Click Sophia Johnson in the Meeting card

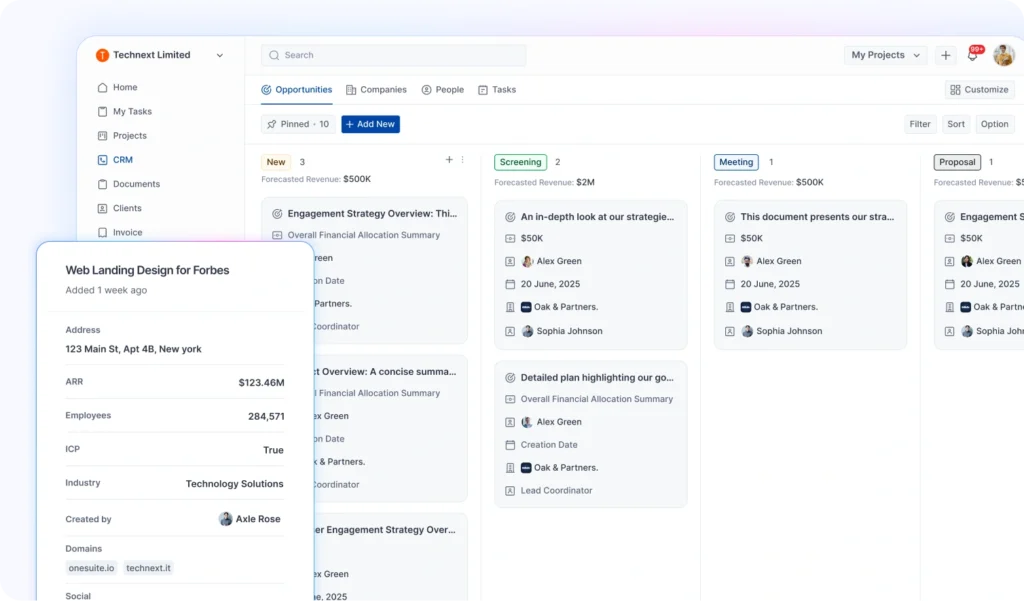coord(789,331)
